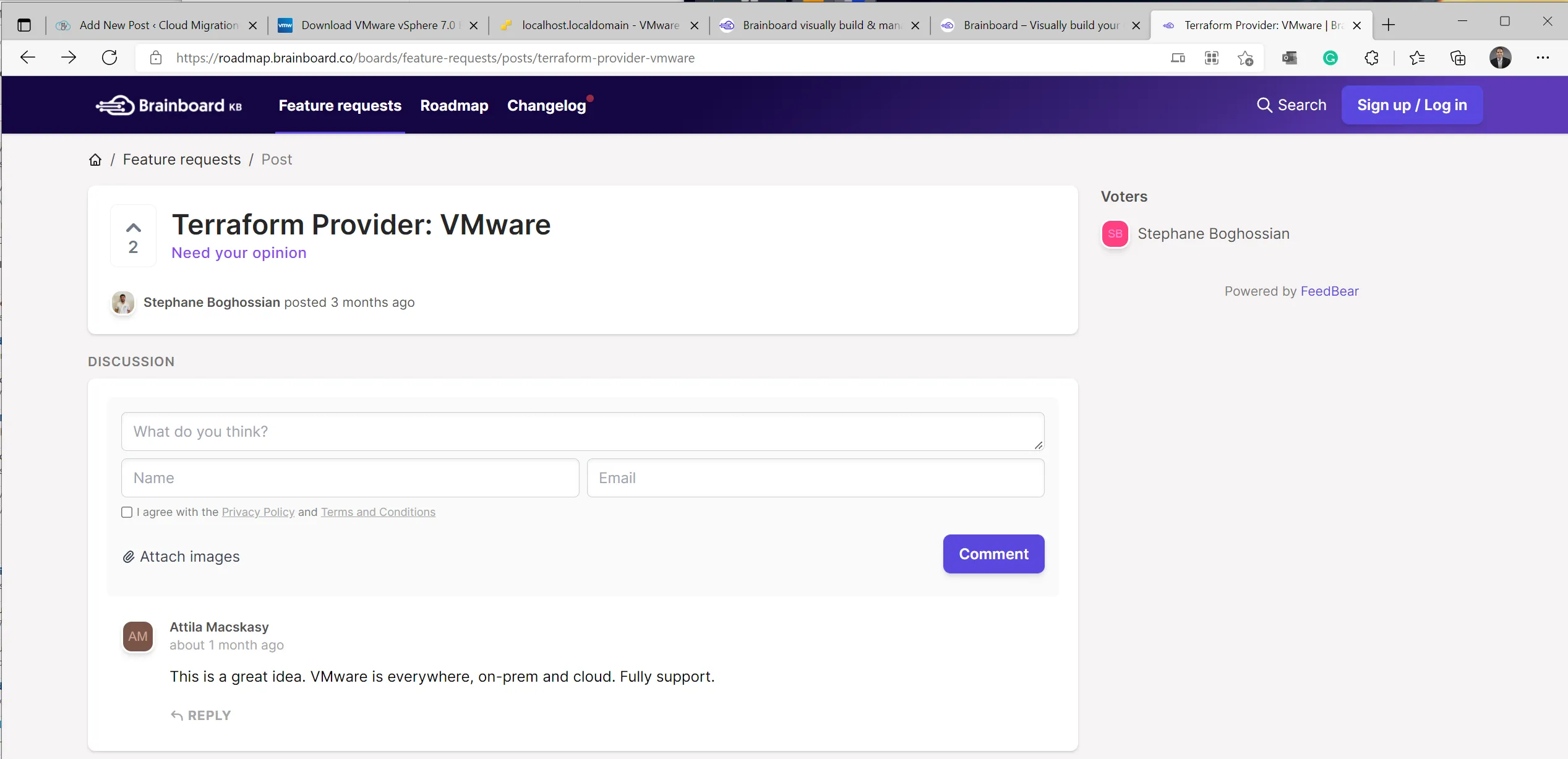Click the paperclip Attach images icon
The width and height of the screenshot is (1568, 759).
tap(129, 557)
